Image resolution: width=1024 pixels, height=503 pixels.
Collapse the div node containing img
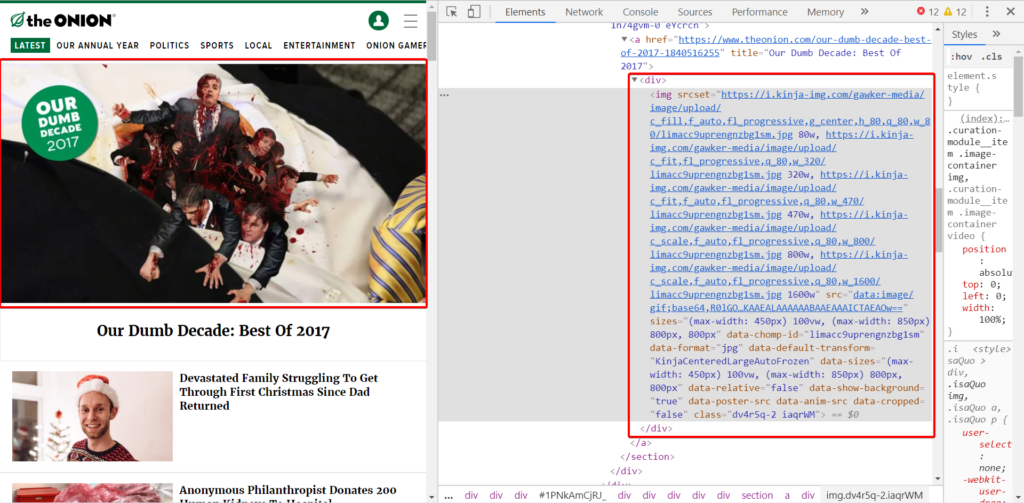click(634, 80)
